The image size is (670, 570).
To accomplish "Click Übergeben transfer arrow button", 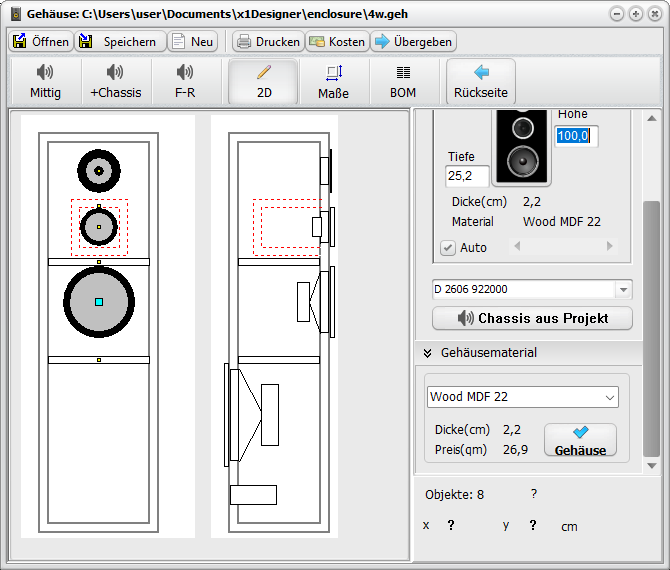I will [x=414, y=42].
